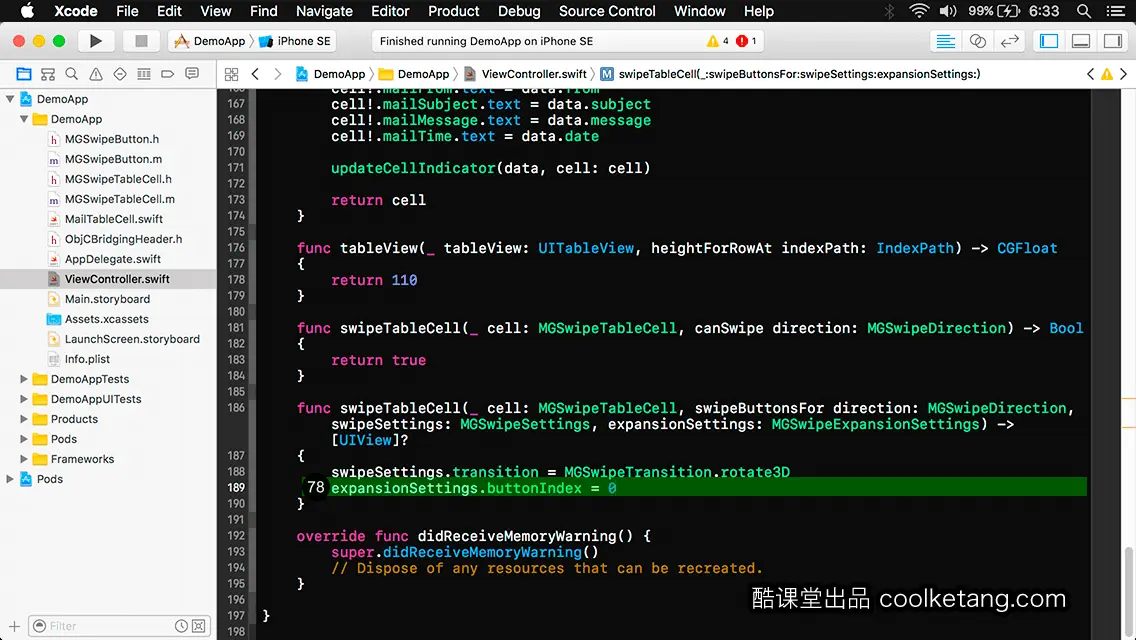This screenshot has width=1136, height=640.
Task: Expand the Frameworks folder
Action: (x=24, y=460)
